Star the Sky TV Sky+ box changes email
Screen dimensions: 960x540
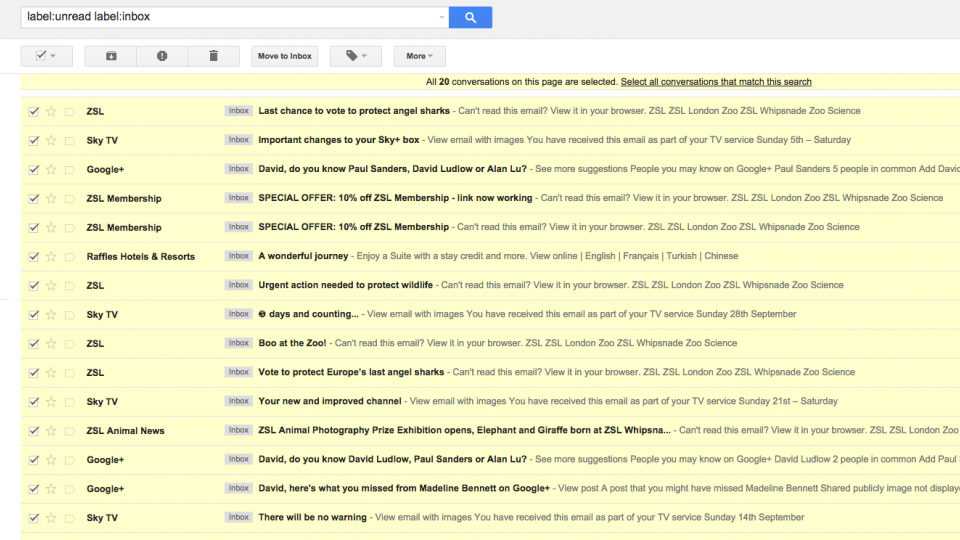tap(51, 140)
